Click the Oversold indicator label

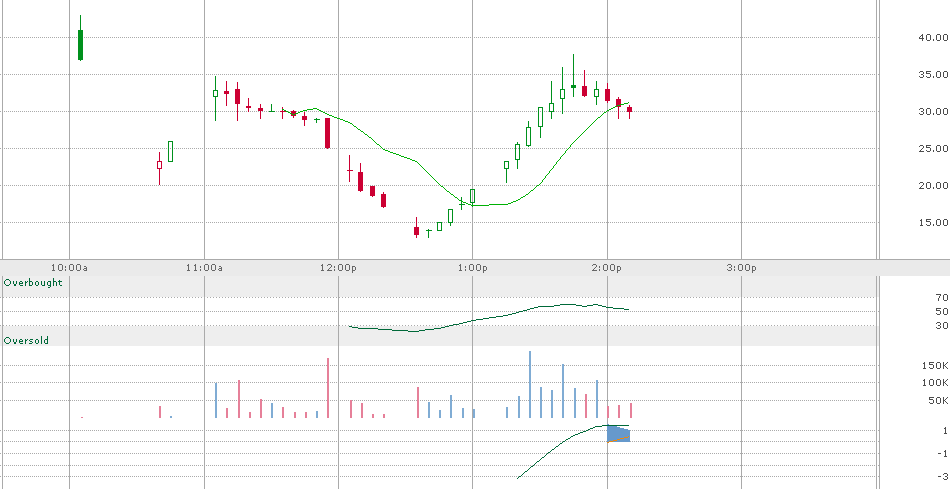tap(26, 341)
